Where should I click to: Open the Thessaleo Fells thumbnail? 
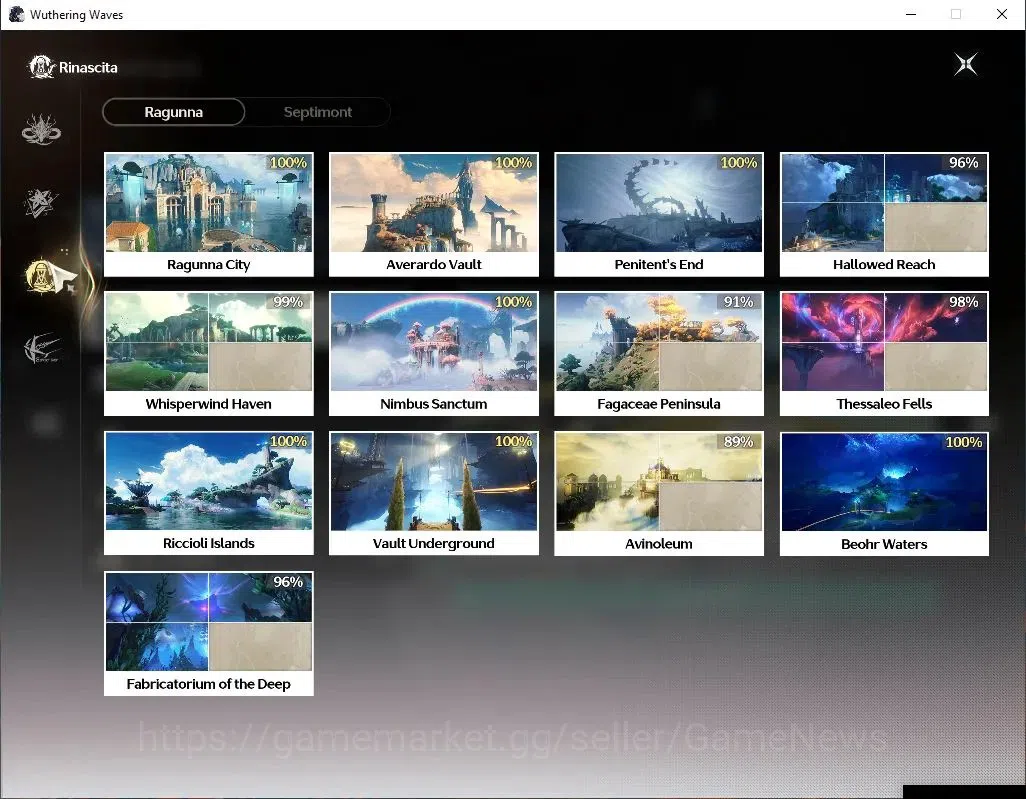tap(884, 342)
